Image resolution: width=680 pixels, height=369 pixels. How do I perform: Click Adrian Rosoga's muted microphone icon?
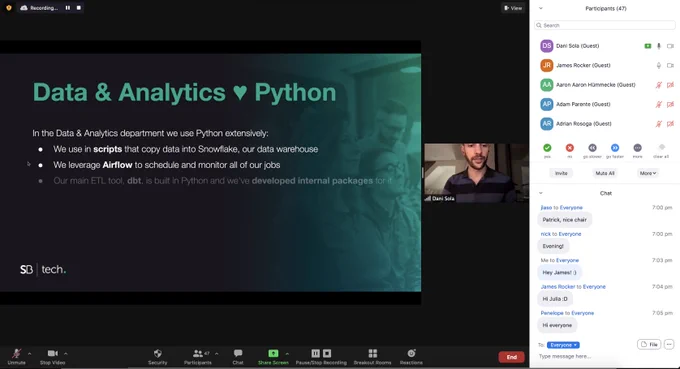pyautogui.click(x=659, y=124)
